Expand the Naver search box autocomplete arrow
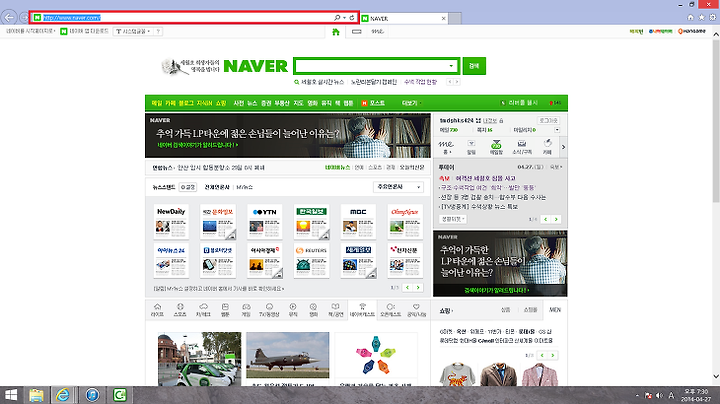The width and height of the screenshot is (720, 404). [451, 66]
